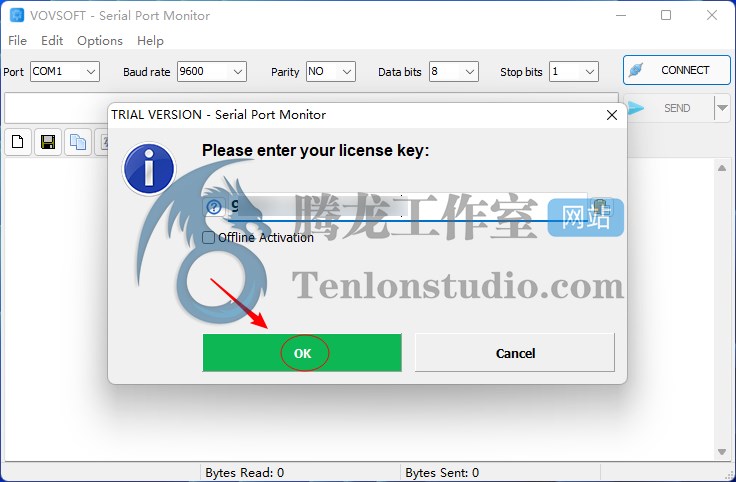Viewport: 736px width, 482px height.
Task: Click the green OK button
Action: click(x=302, y=353)
